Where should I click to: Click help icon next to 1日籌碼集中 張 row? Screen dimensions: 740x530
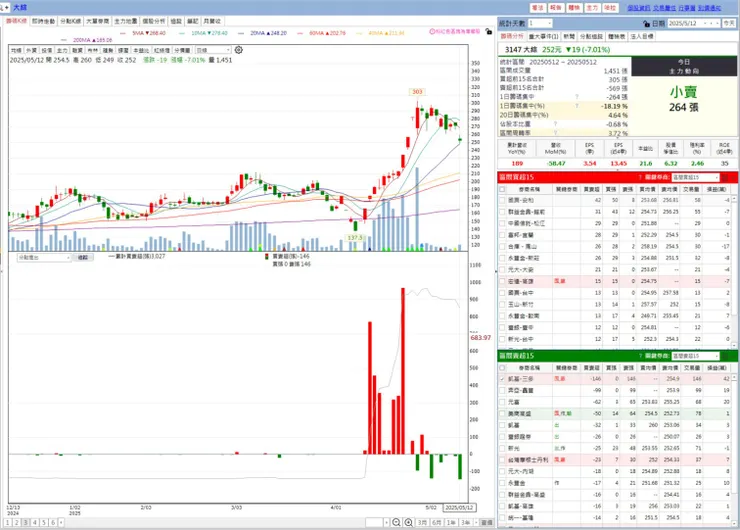click(x=577, y=97)
